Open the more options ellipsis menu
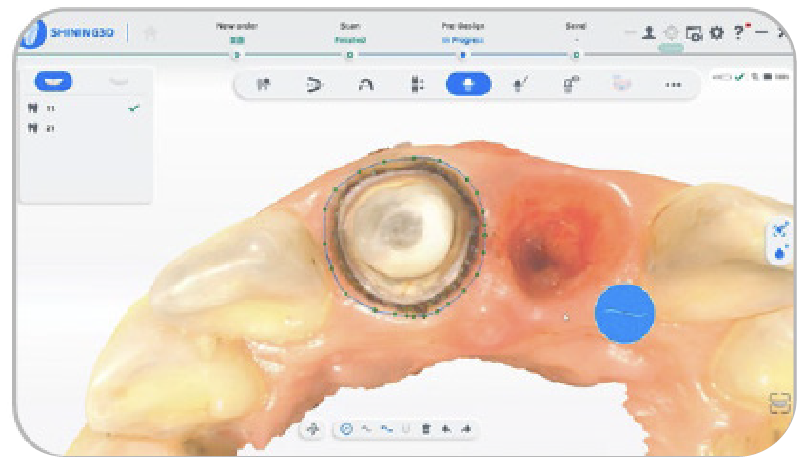This screenshot has width=802, height=462. click(673, 85)
